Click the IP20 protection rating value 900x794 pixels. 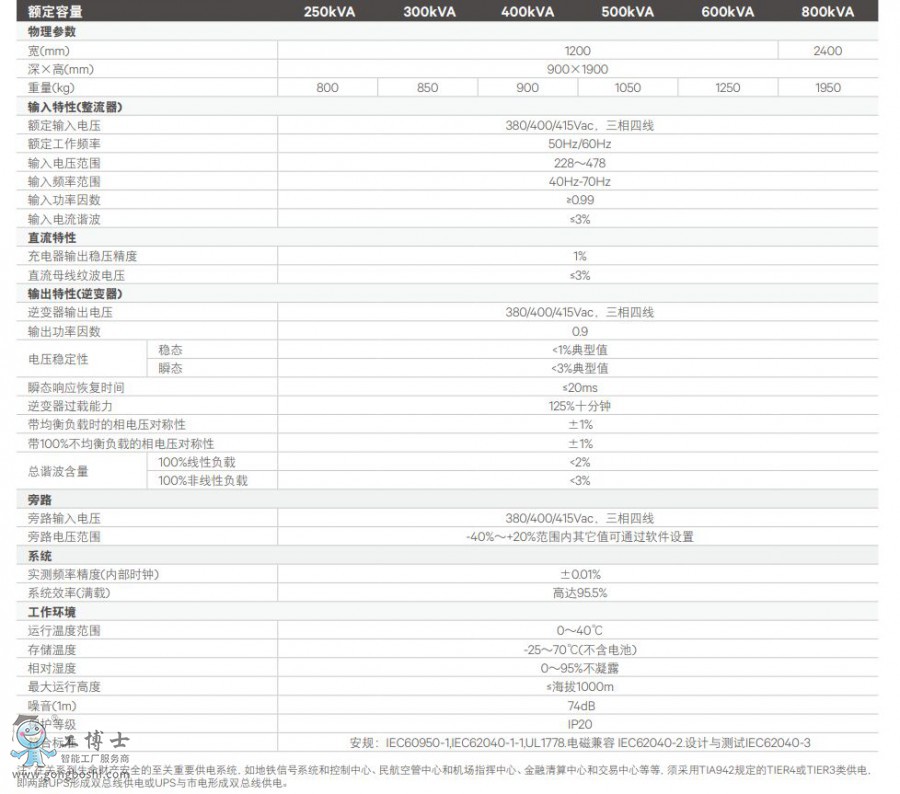579,723
